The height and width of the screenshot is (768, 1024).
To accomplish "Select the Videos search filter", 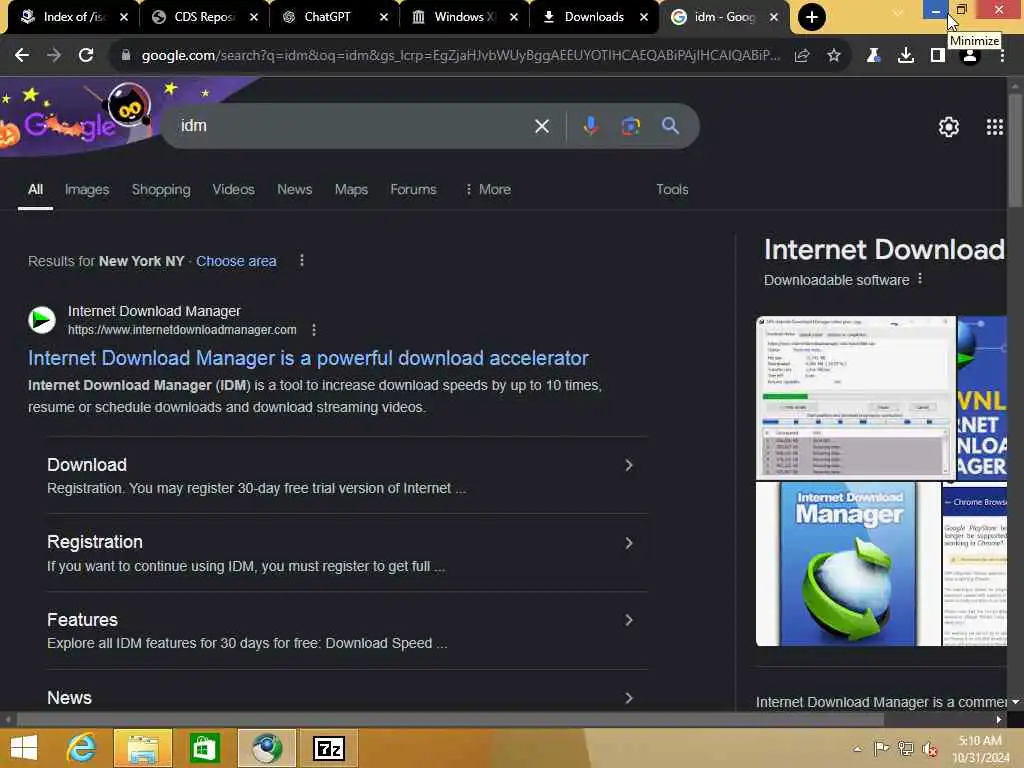I will [233, 189].
